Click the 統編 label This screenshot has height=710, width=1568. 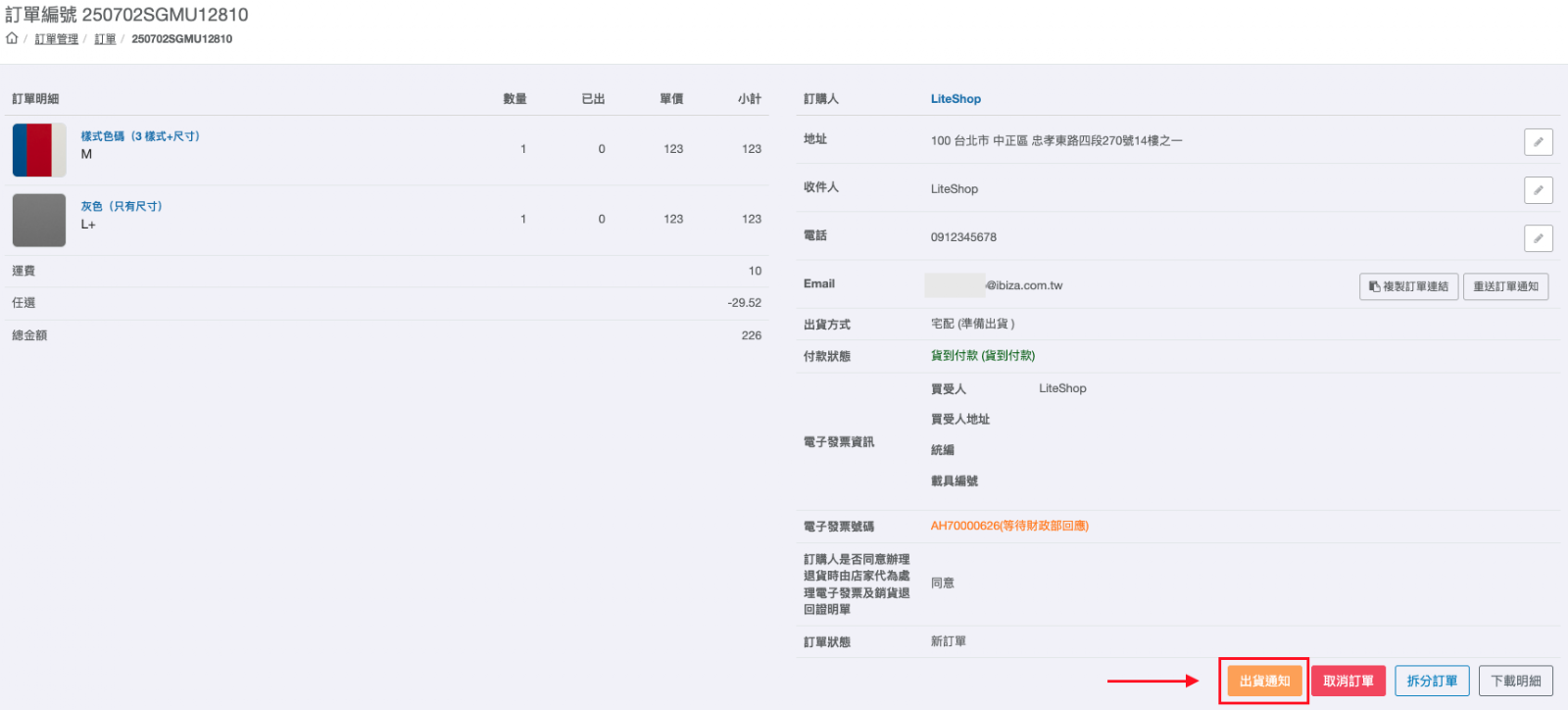[x=943, y=450]
